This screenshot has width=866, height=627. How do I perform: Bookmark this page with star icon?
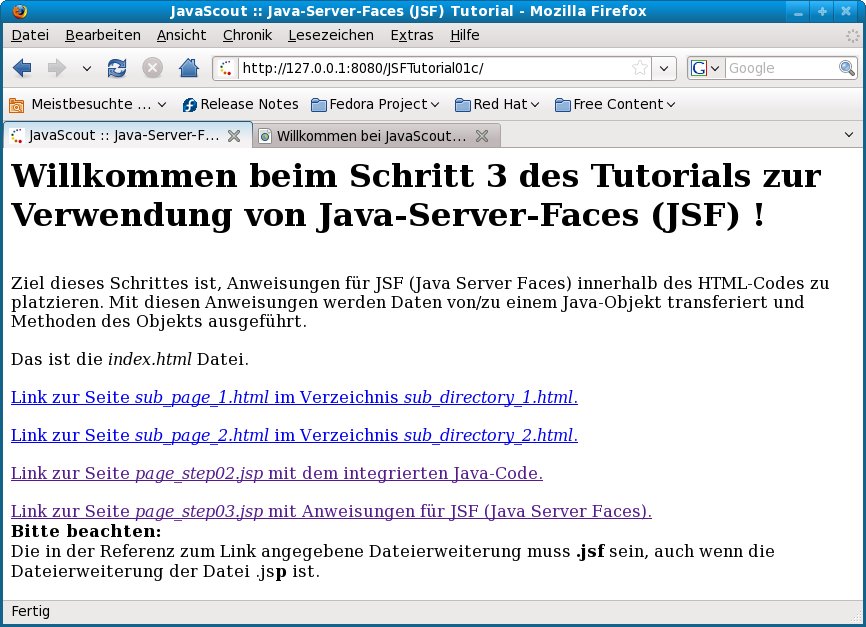coord(640,68)
